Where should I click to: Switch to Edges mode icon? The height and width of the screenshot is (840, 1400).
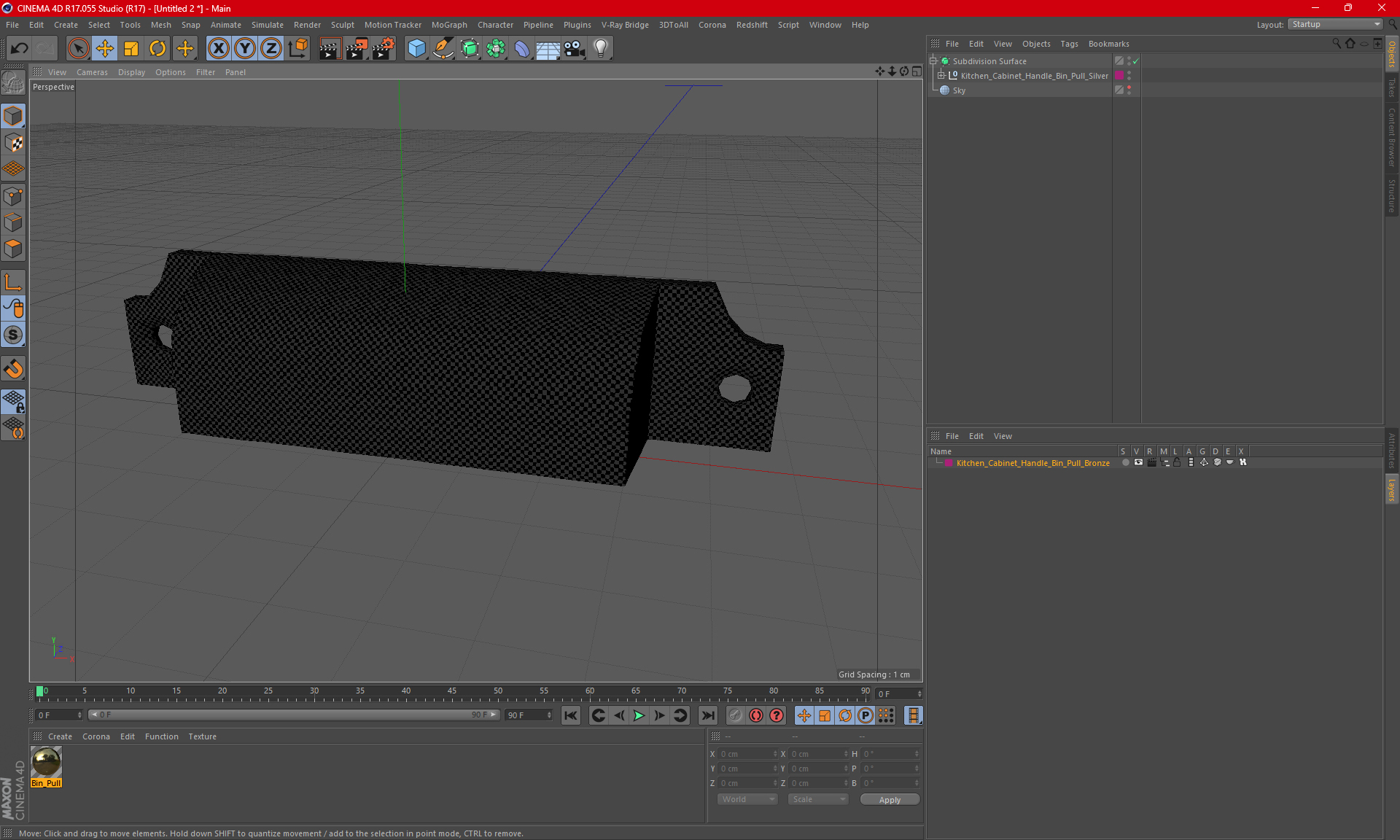(13, 222)
